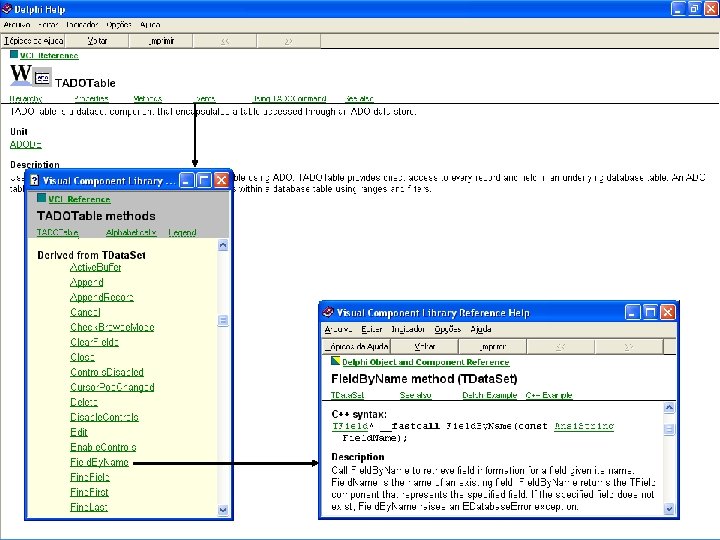Click the VCL Reference book icon in main window

[13, 55]
